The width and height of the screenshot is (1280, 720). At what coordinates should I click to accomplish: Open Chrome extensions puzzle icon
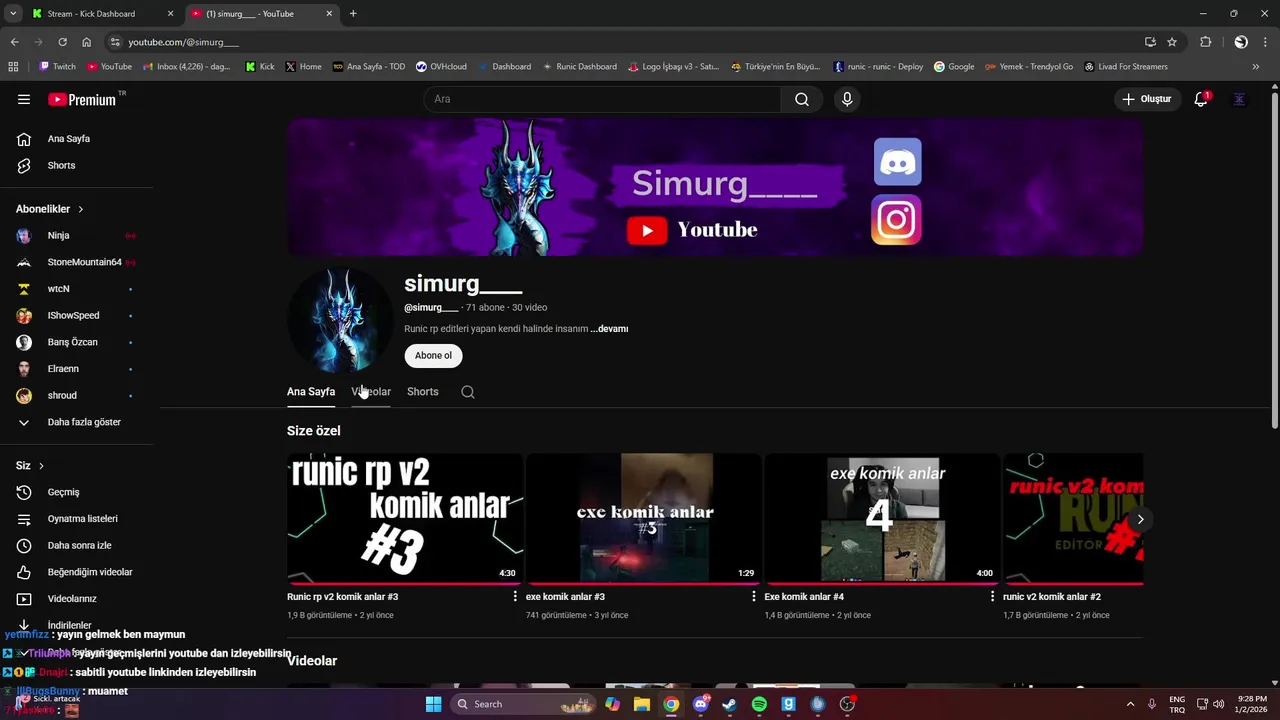pos(1206,42)
